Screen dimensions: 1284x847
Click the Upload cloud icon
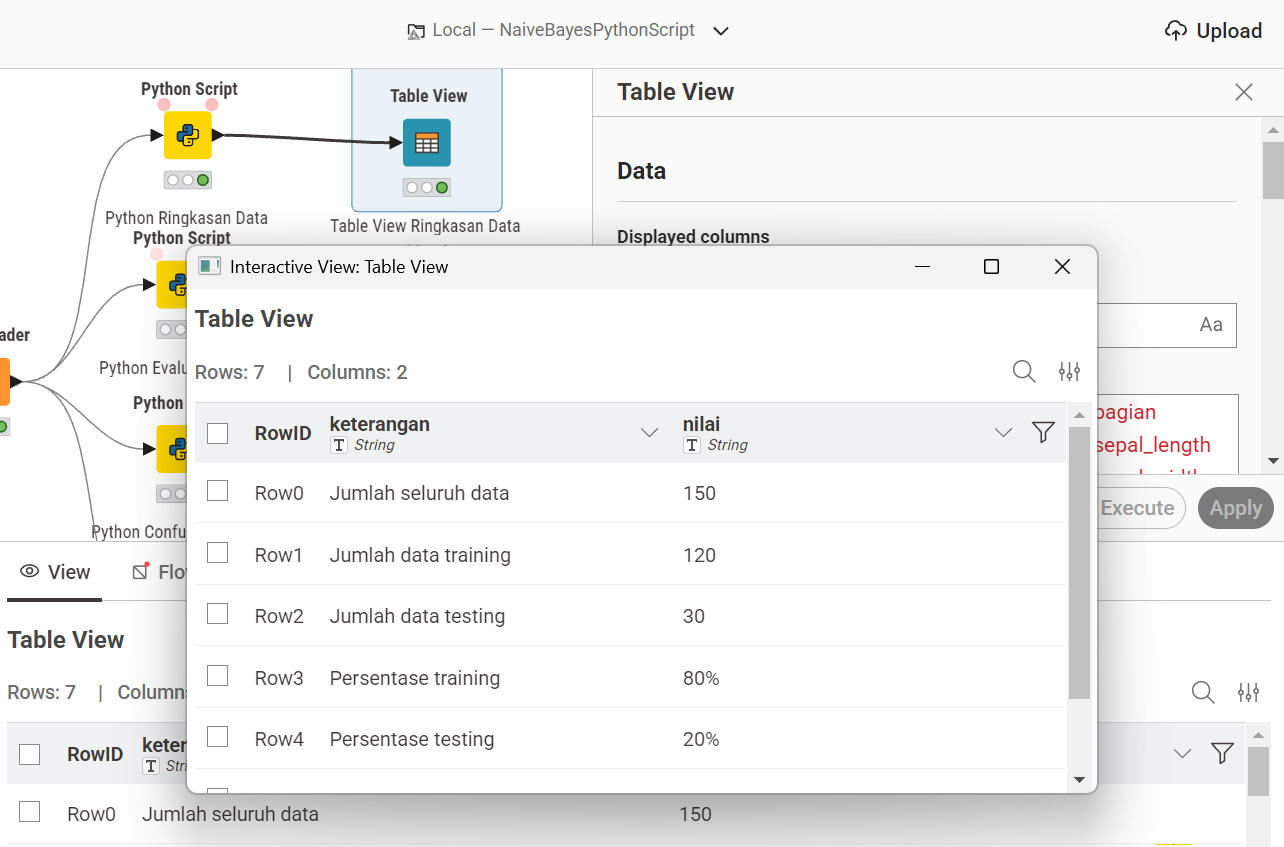[x=1176, y=31]
